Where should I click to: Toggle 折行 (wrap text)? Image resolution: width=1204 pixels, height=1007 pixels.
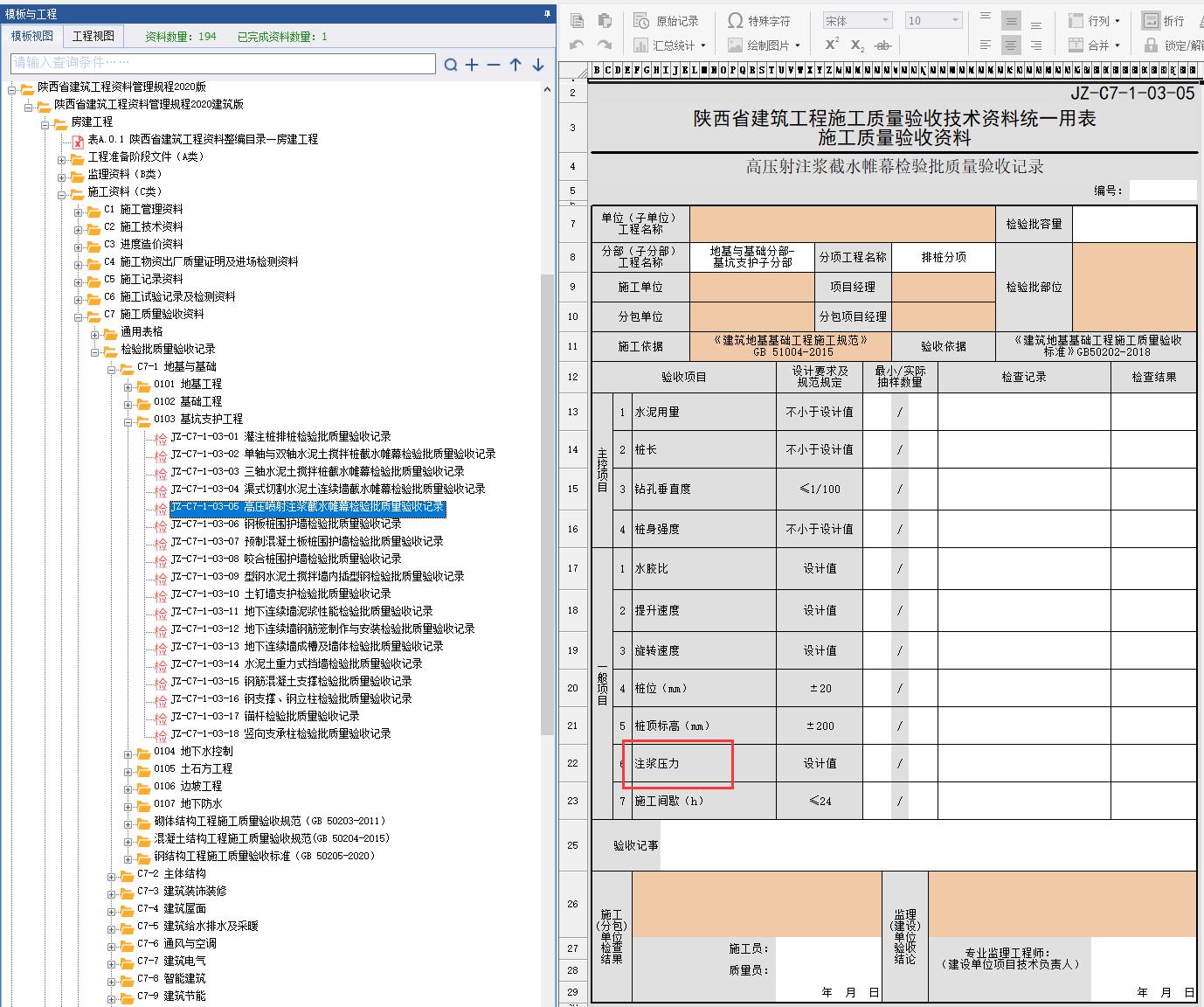tap(1163, 21)
